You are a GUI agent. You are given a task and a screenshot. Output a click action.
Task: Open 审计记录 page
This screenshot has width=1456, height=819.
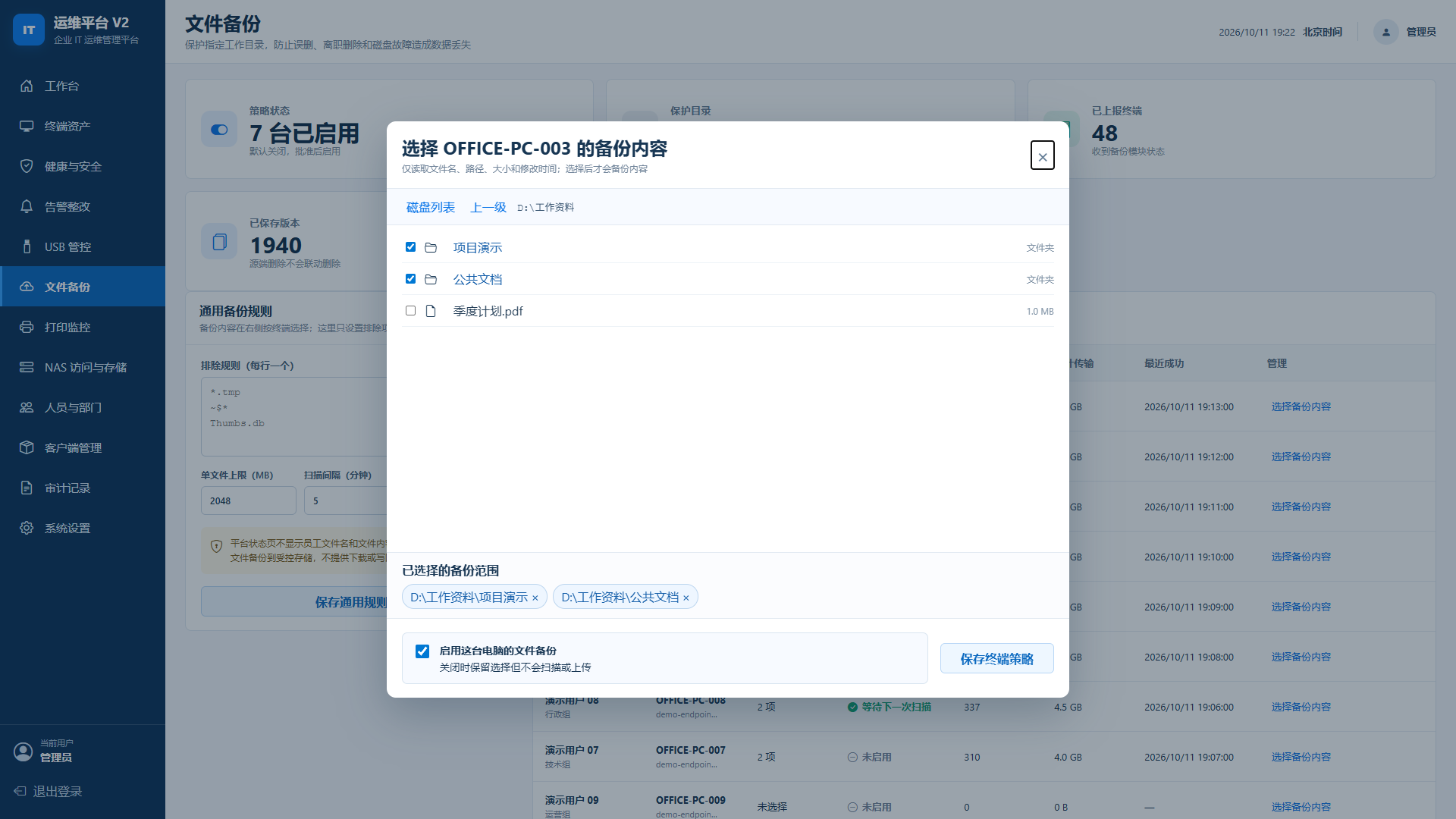[83, 488]
